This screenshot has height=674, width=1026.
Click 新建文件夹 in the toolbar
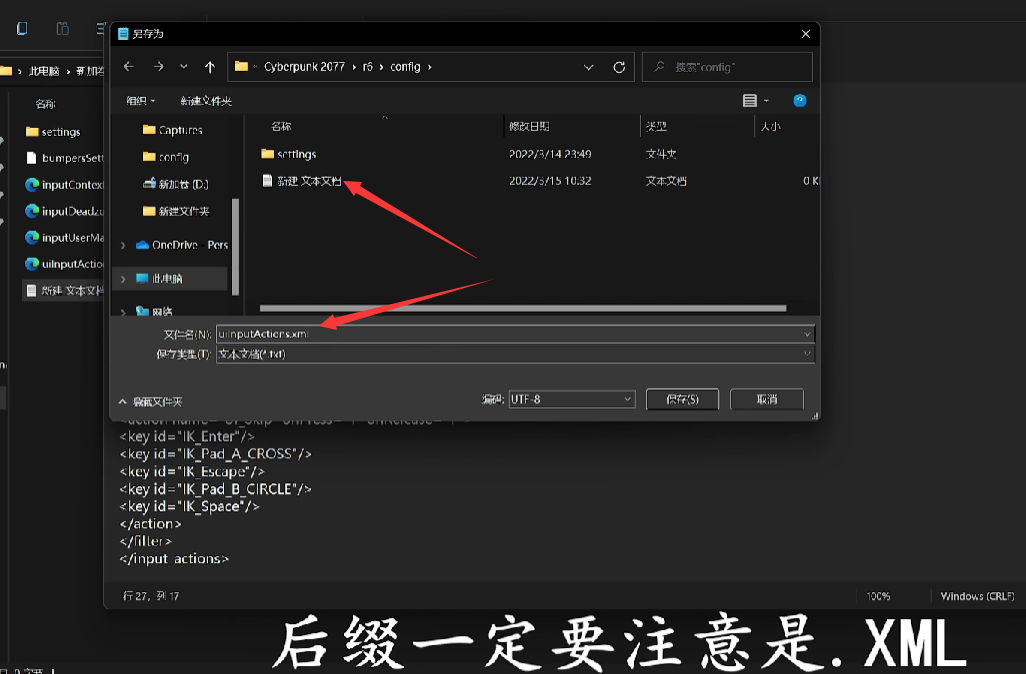point(206,101)
